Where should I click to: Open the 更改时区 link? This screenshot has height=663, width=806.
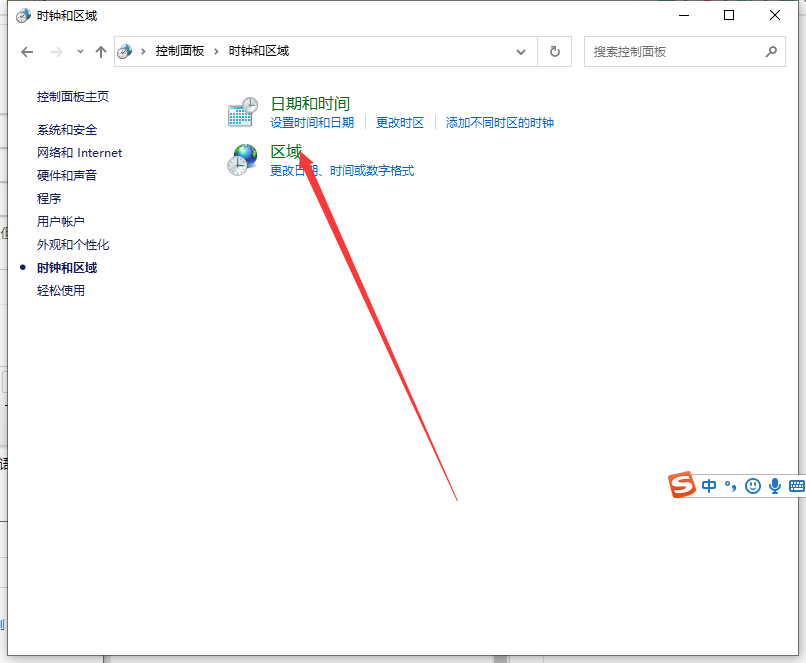[399, 120]
